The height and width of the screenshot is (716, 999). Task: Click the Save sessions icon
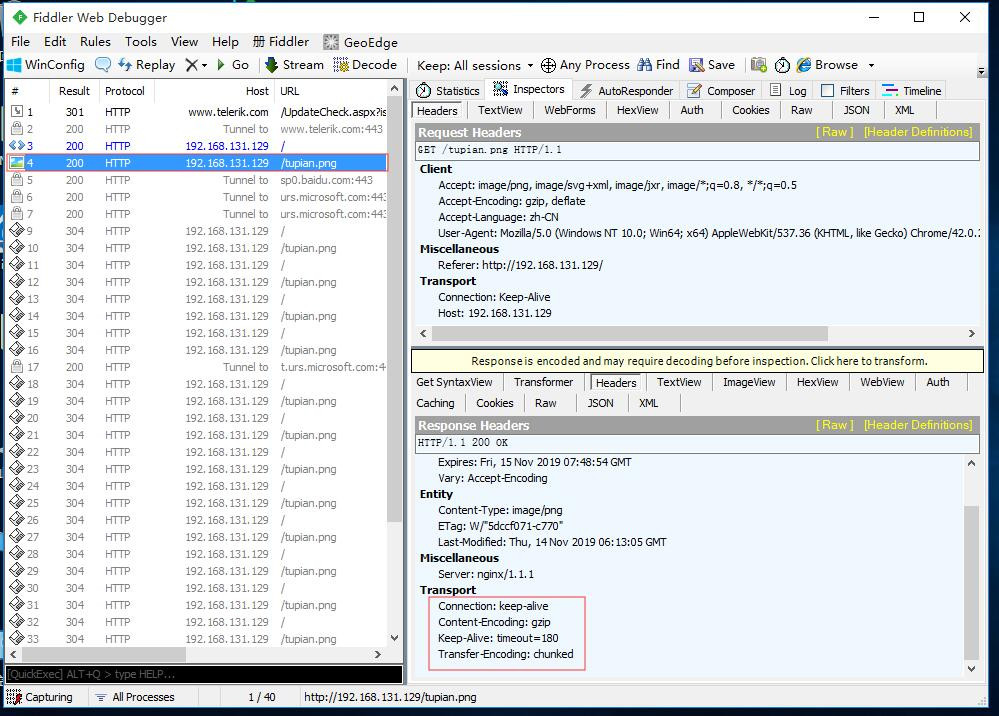(695, 65)
